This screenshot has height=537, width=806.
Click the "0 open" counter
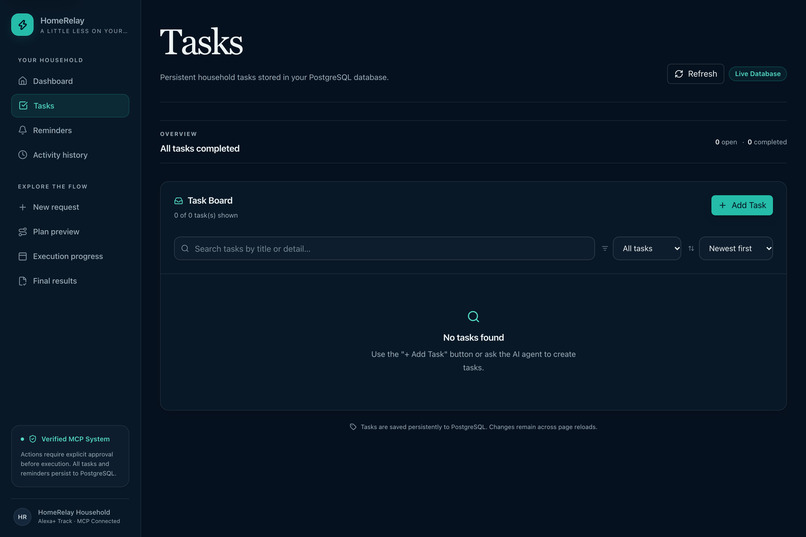726,142
